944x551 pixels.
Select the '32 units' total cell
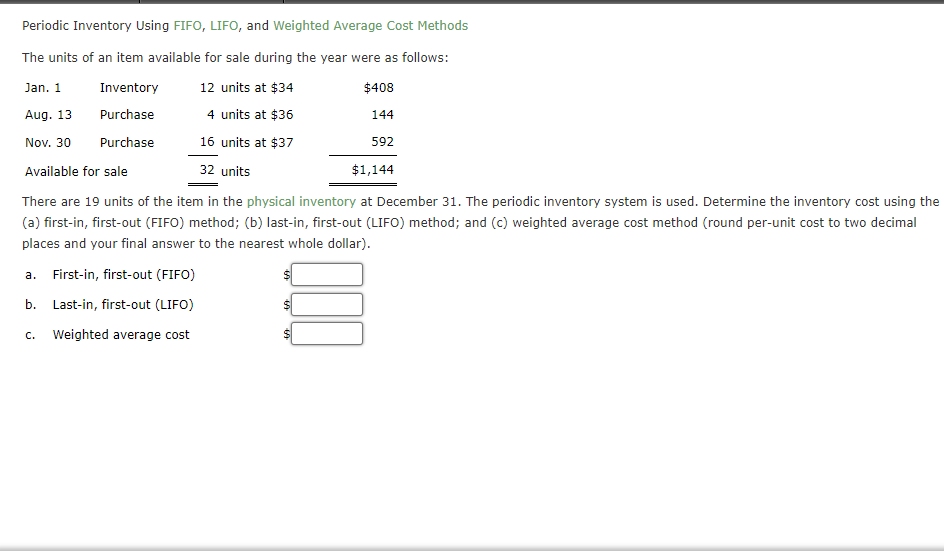coord(225,171)
